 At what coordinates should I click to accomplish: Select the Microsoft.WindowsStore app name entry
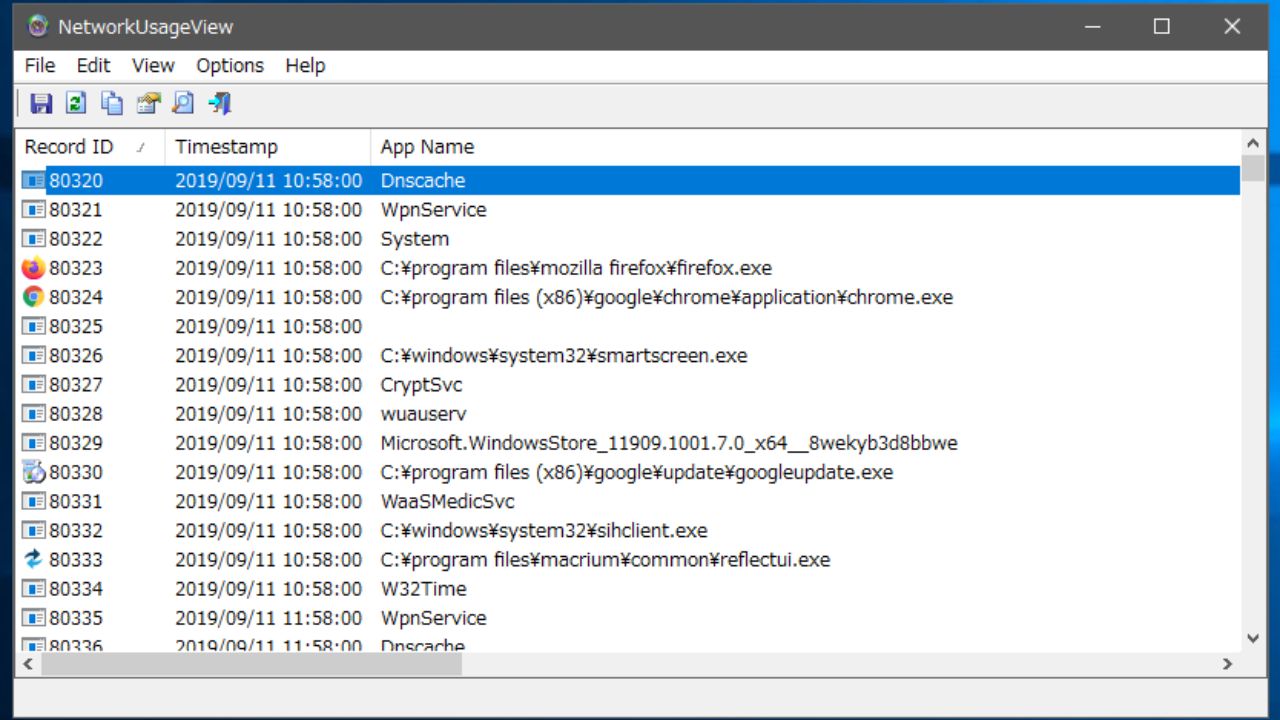tap(669, 443)
